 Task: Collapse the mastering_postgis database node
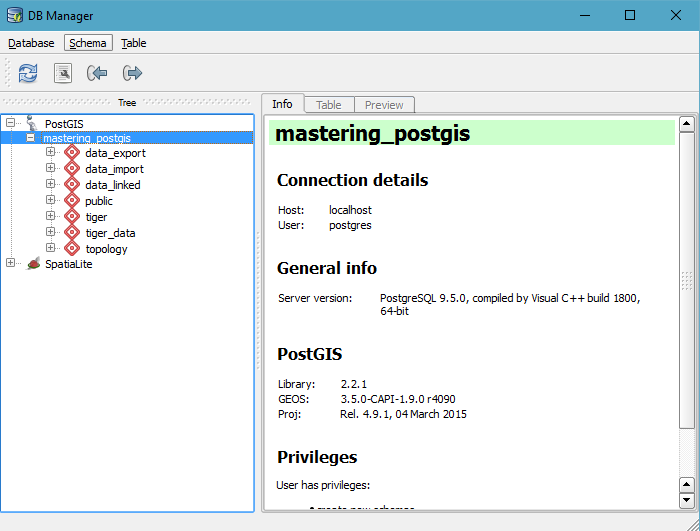coord(30,138)
